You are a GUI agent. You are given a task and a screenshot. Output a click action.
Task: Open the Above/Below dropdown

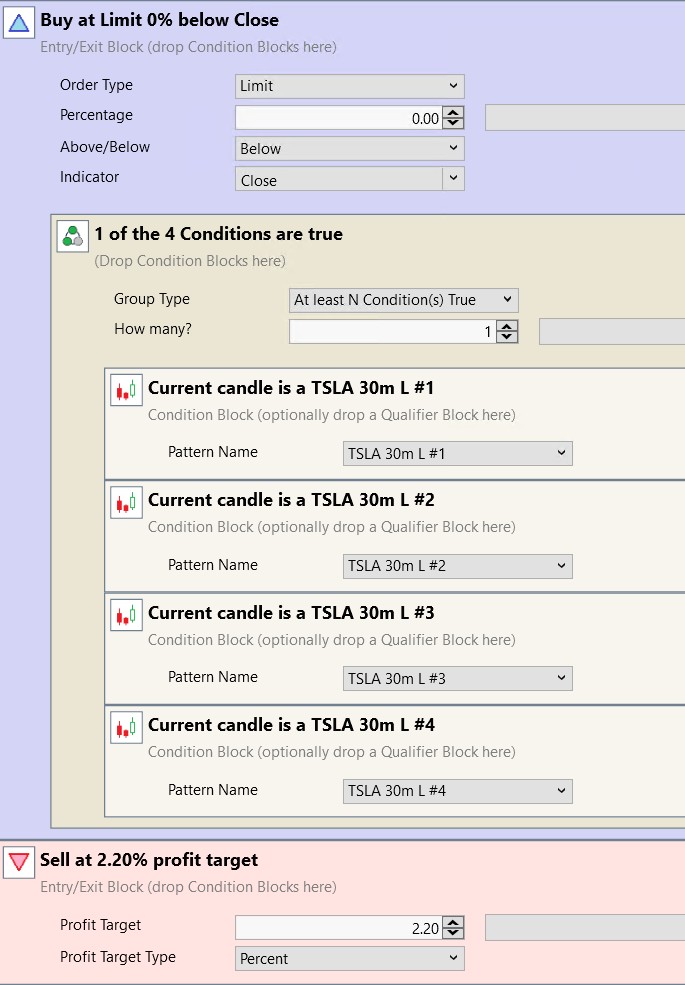tap(349, 148)
